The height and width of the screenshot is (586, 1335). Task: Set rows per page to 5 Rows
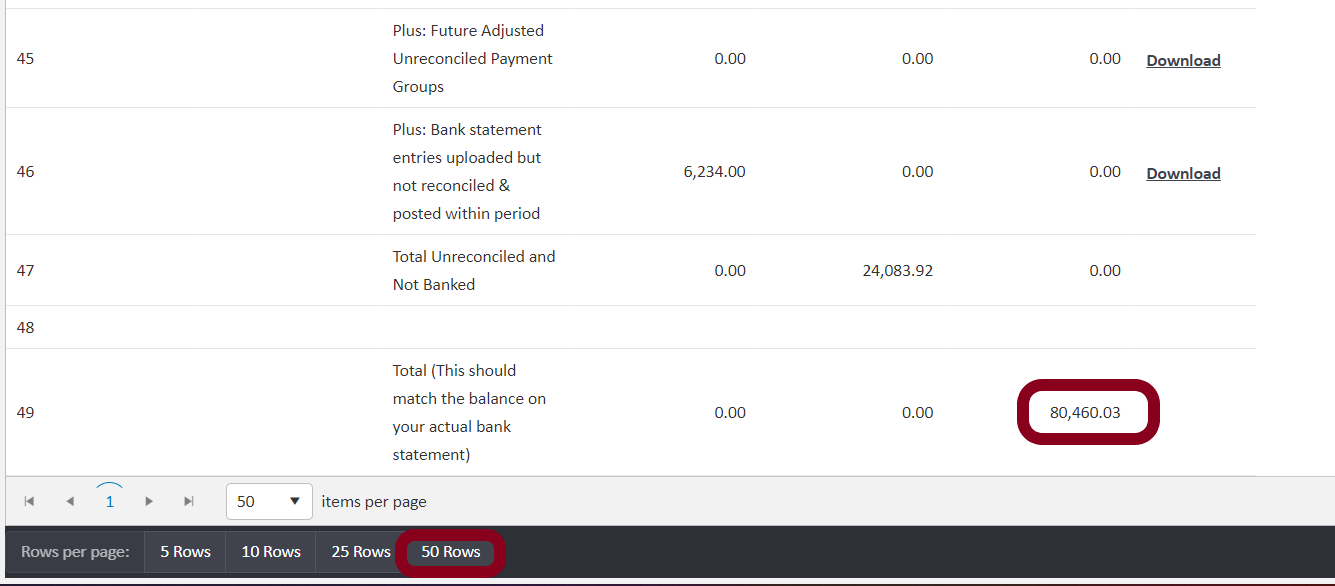coord(185,552)
